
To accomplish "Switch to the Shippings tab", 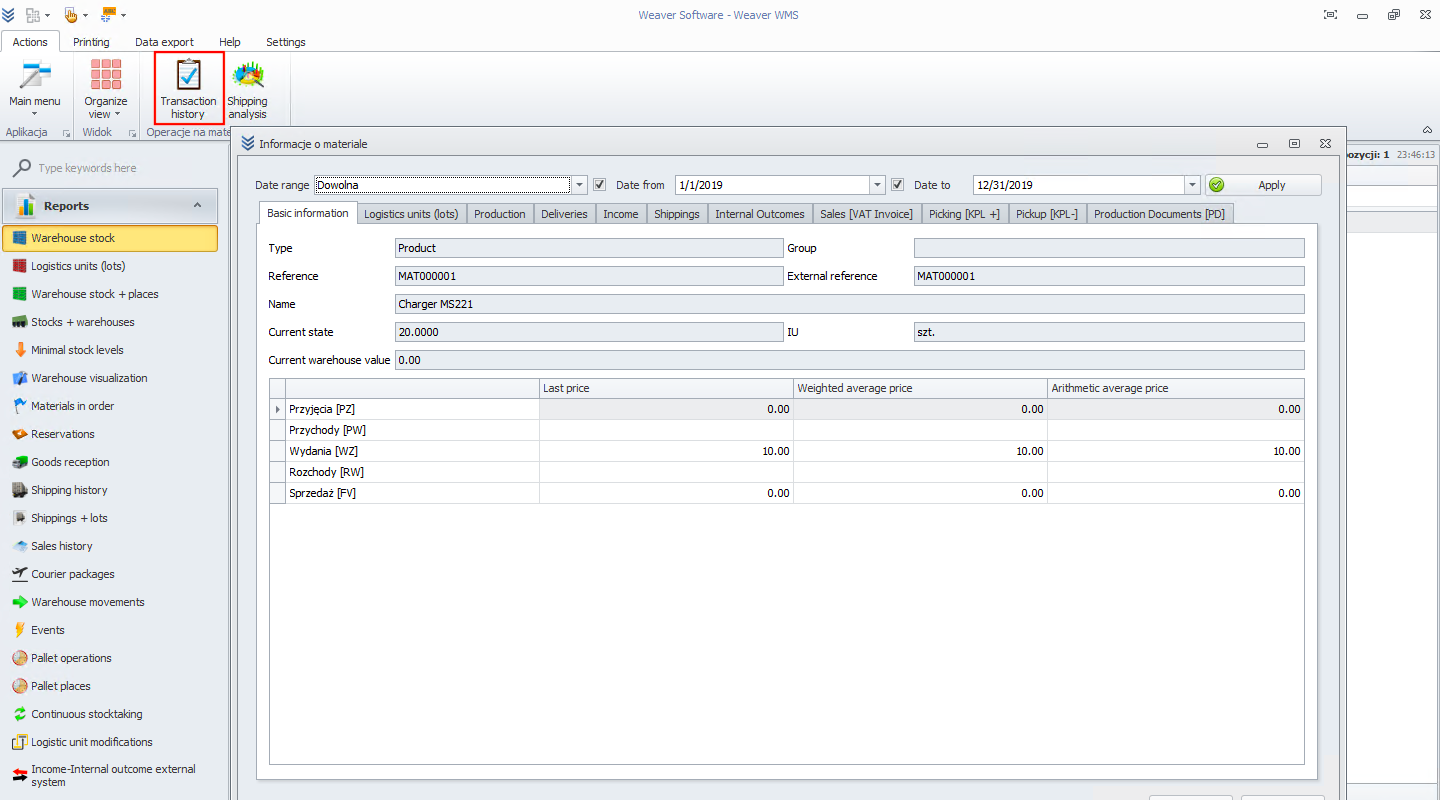I will pos(677,214).
